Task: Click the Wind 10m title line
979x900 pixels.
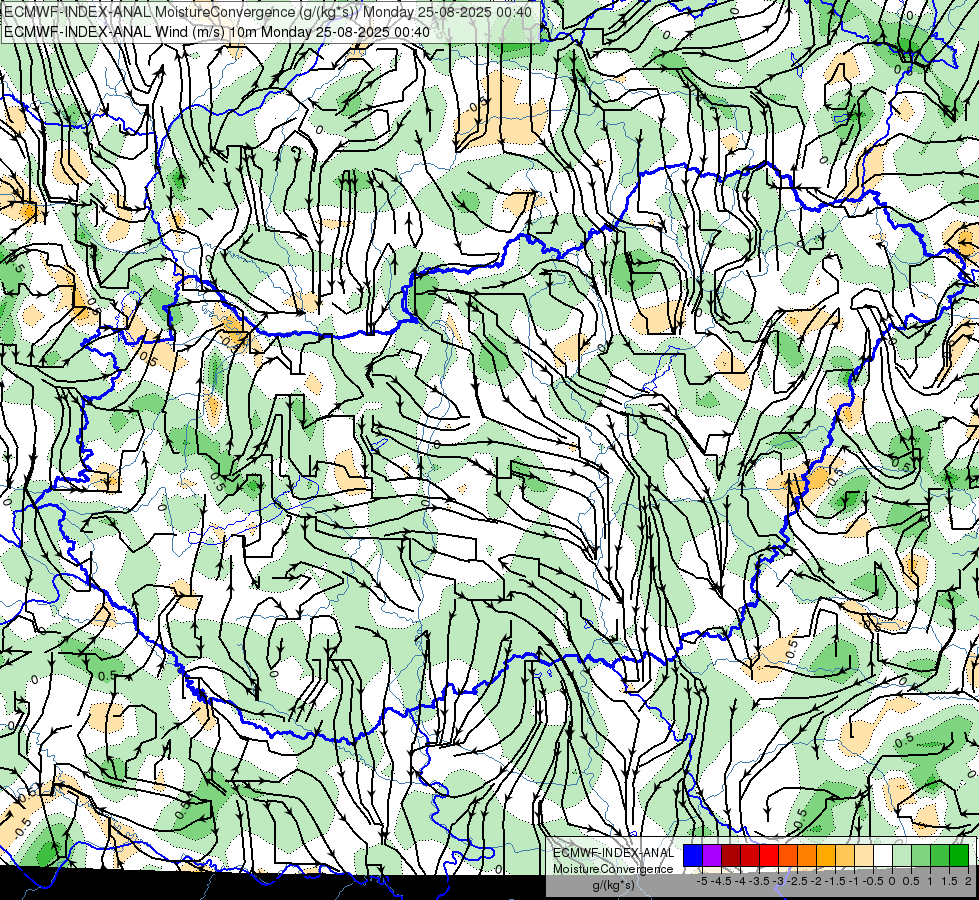Action: click(x=217, y=31)
